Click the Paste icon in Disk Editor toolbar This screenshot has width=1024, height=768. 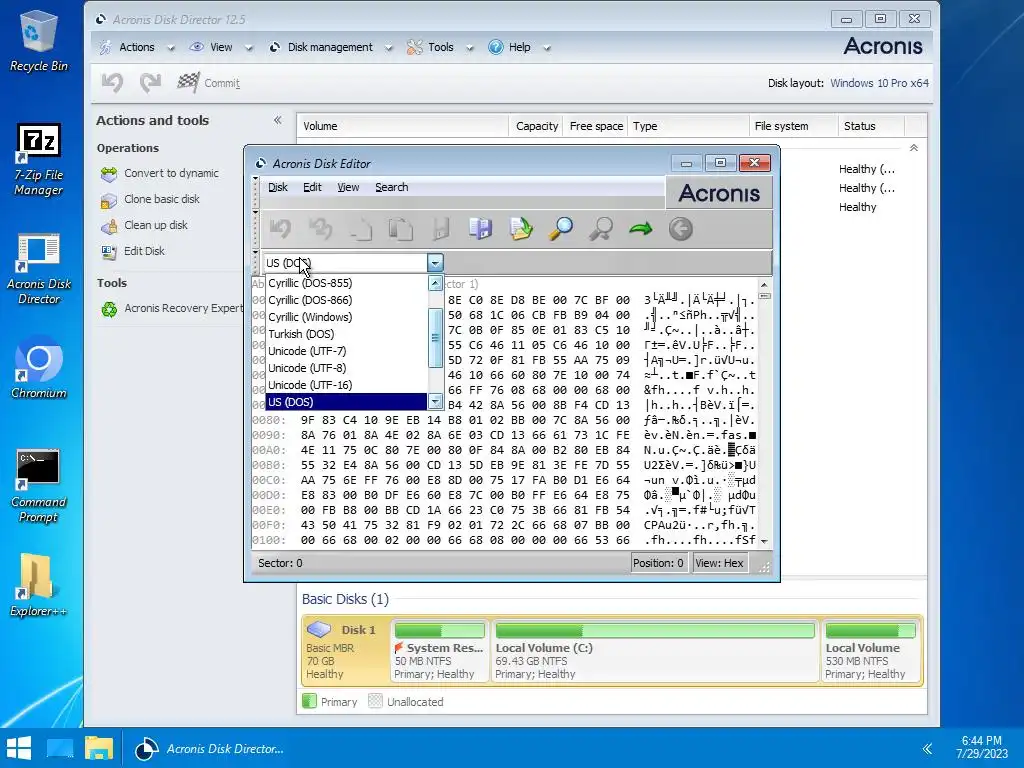[401, 229]
